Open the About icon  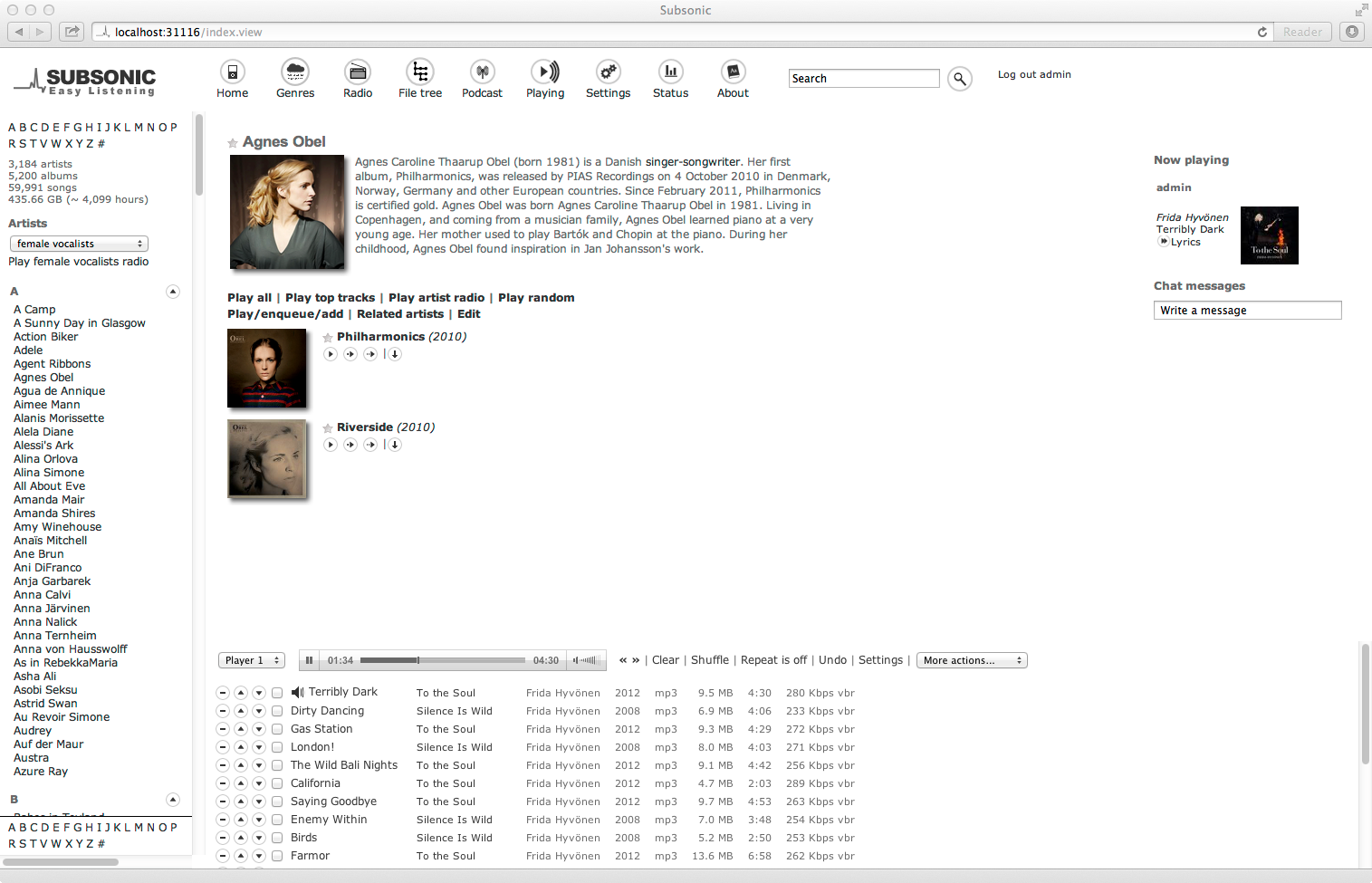(x=733, y=72)
